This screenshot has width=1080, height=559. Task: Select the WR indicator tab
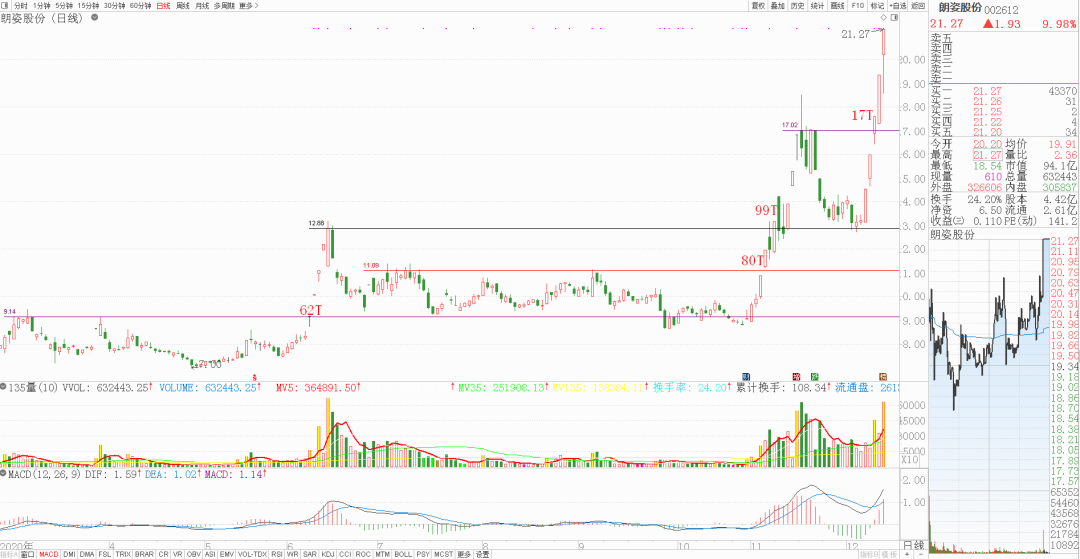click(x=293, y=554)
